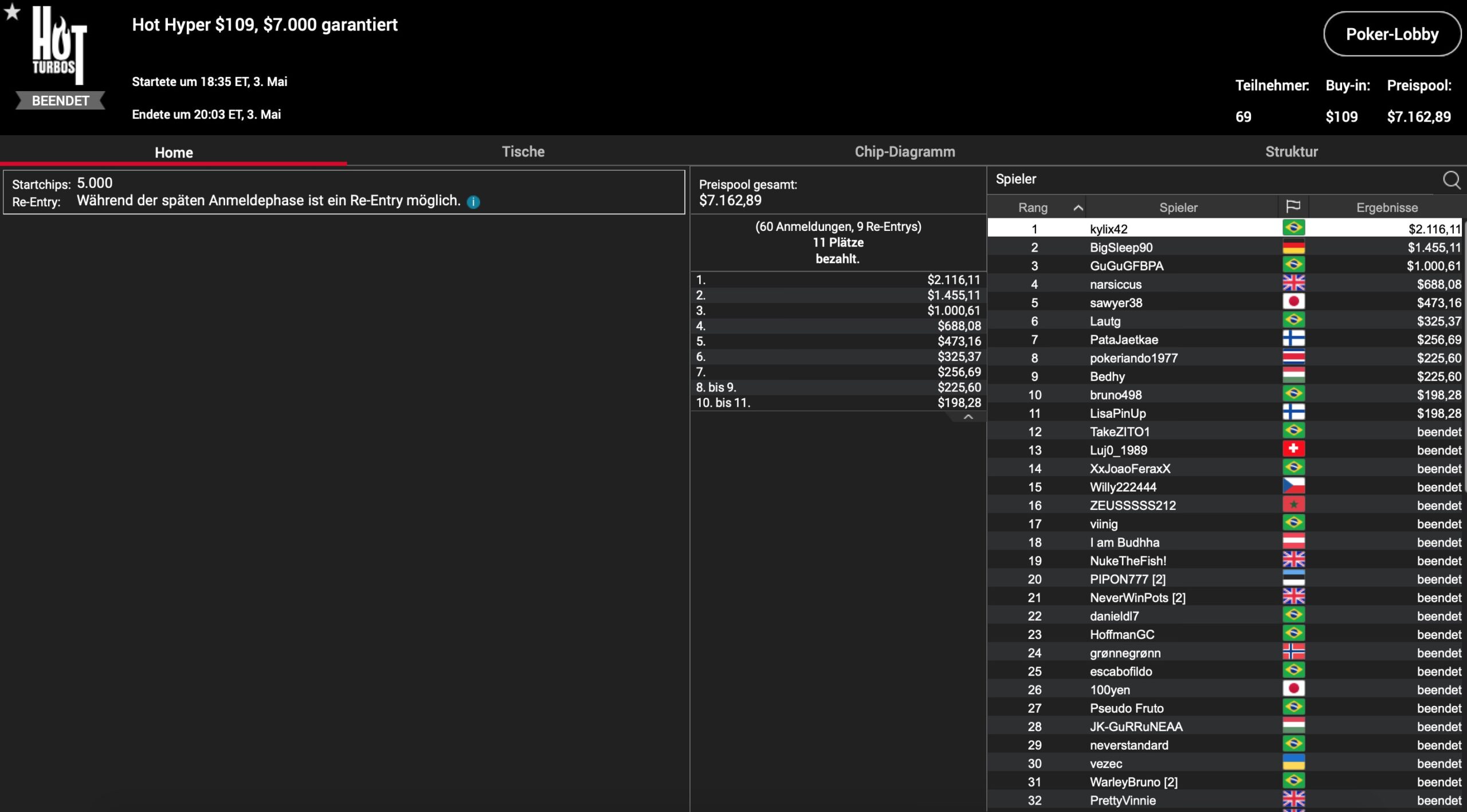Open the player search magnifier
This screenshot has width=1467, height=812.
pos(1451,180)
